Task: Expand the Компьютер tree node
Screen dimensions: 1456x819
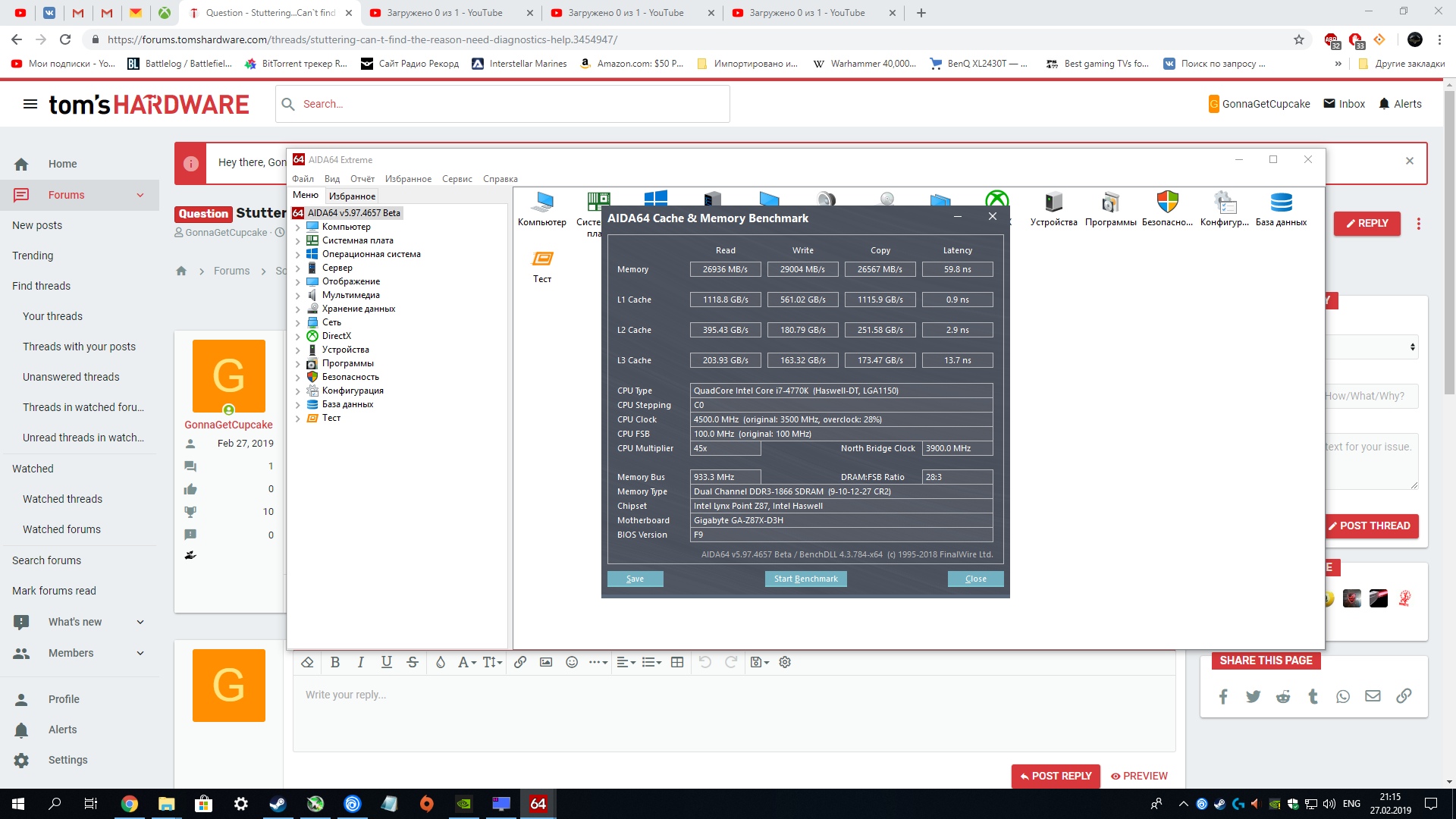Action: (298, 227)
